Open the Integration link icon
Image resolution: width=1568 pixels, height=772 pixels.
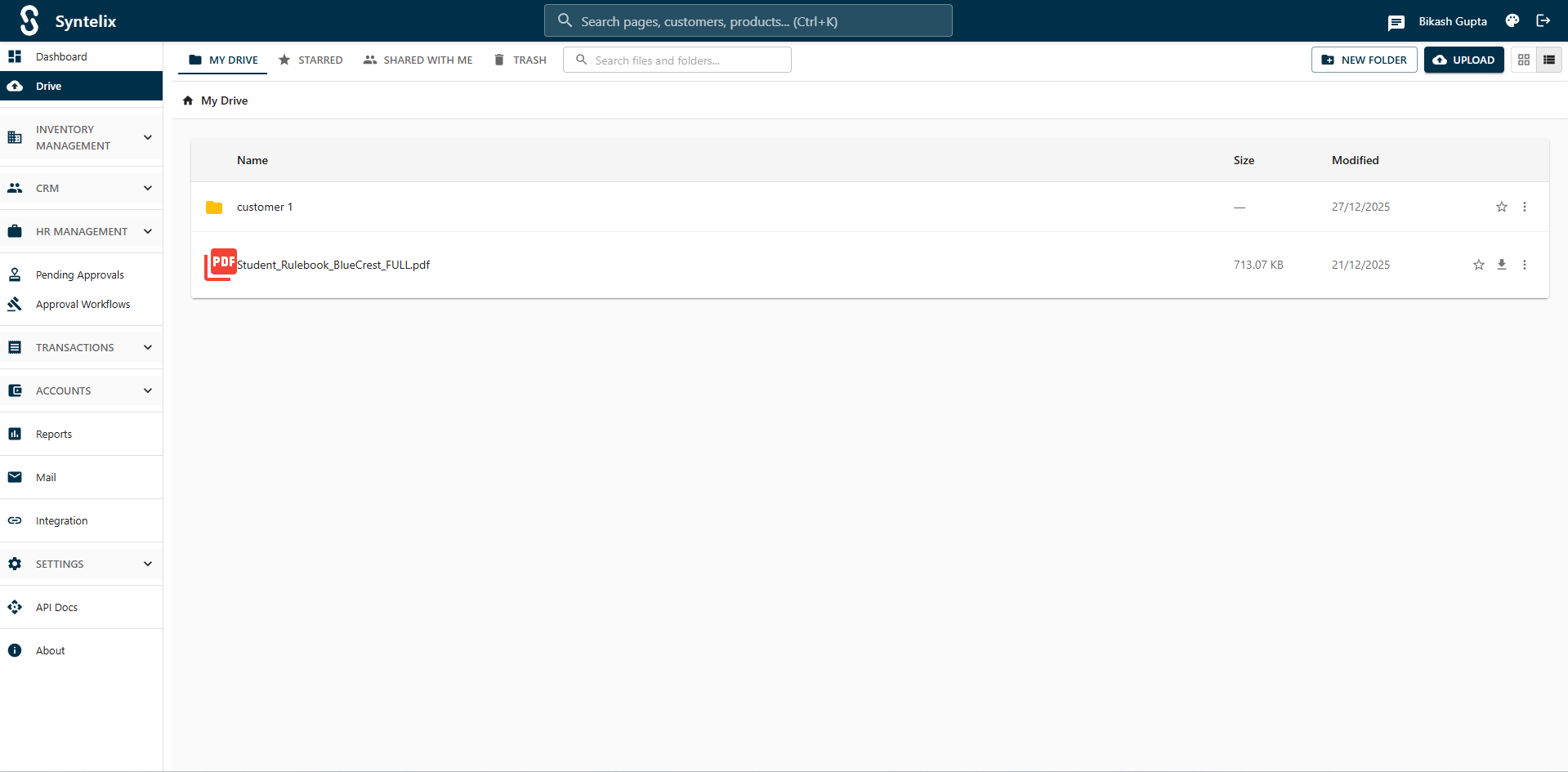click(15, 520)
